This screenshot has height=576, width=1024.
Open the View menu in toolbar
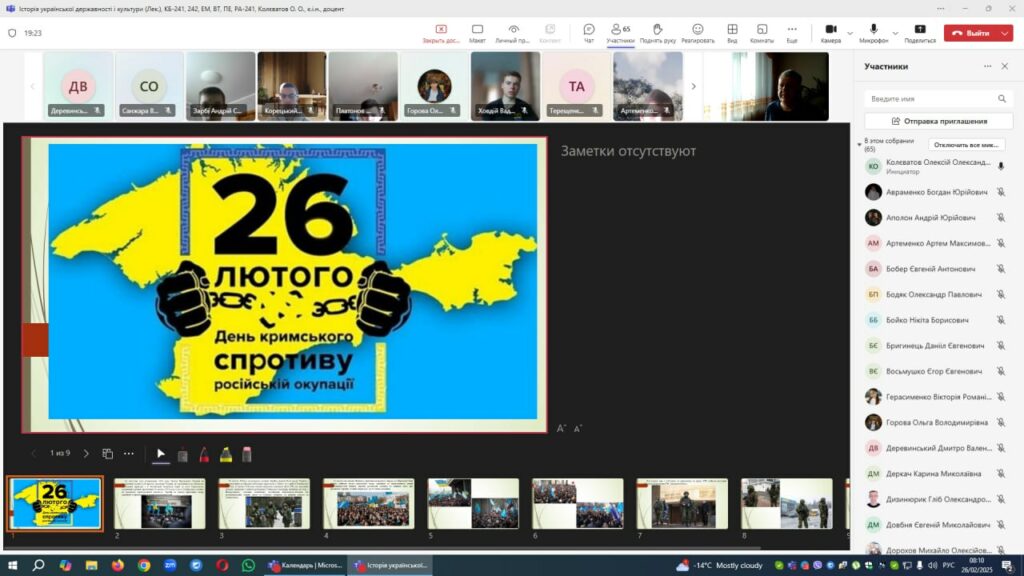point(732,32)
